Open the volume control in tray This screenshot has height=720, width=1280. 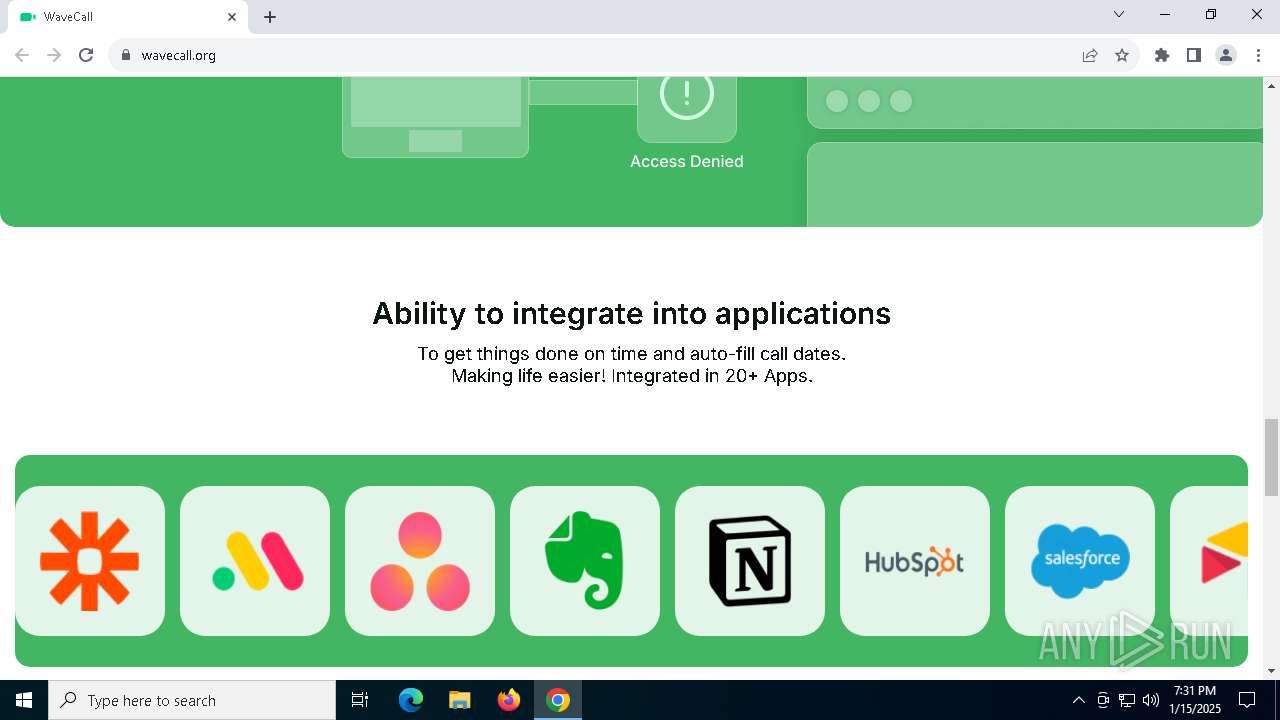[1151, 700]
